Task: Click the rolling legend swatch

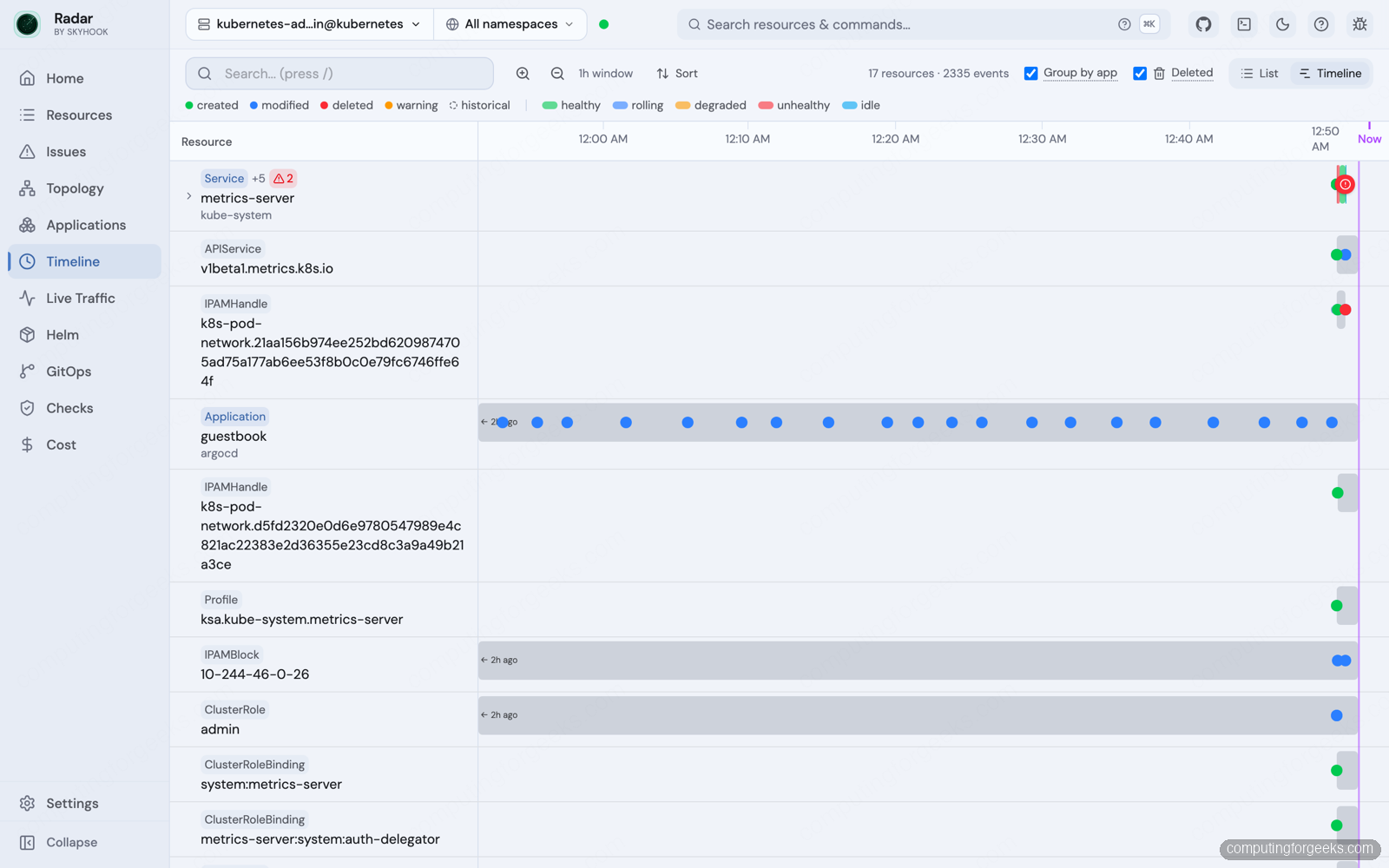Action: coord(620,105)
